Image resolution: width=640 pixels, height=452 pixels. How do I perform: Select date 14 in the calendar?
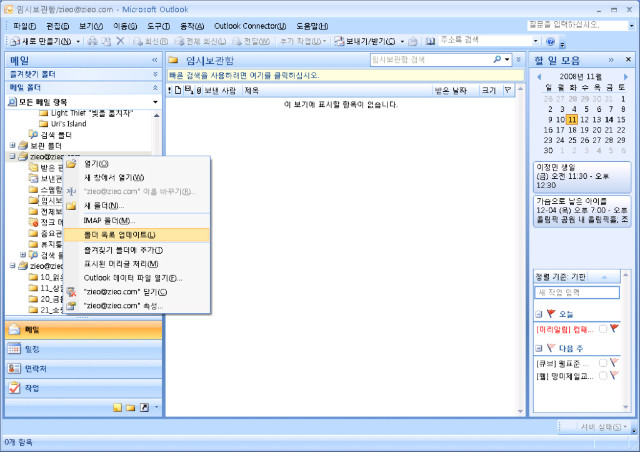click(609, 120)
